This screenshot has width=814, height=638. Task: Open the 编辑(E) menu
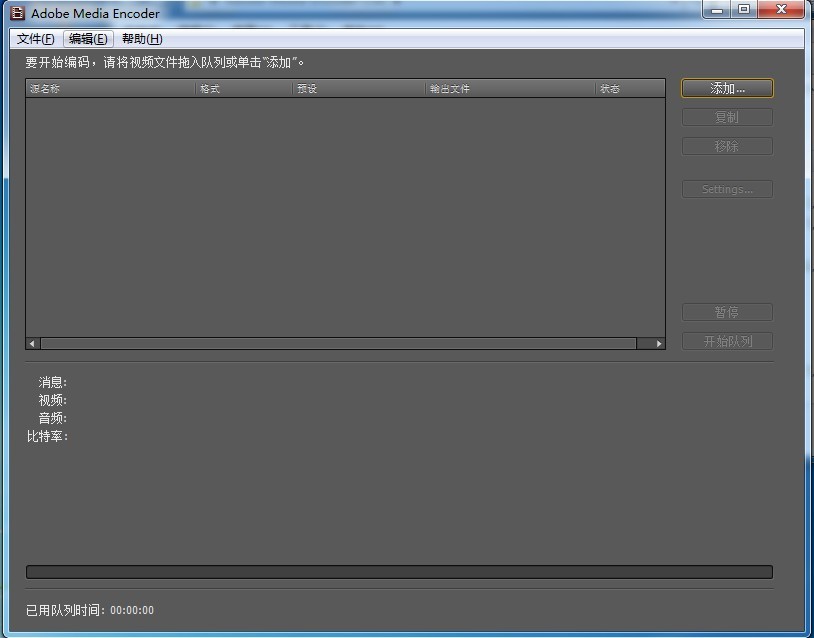tap(88, 39)
